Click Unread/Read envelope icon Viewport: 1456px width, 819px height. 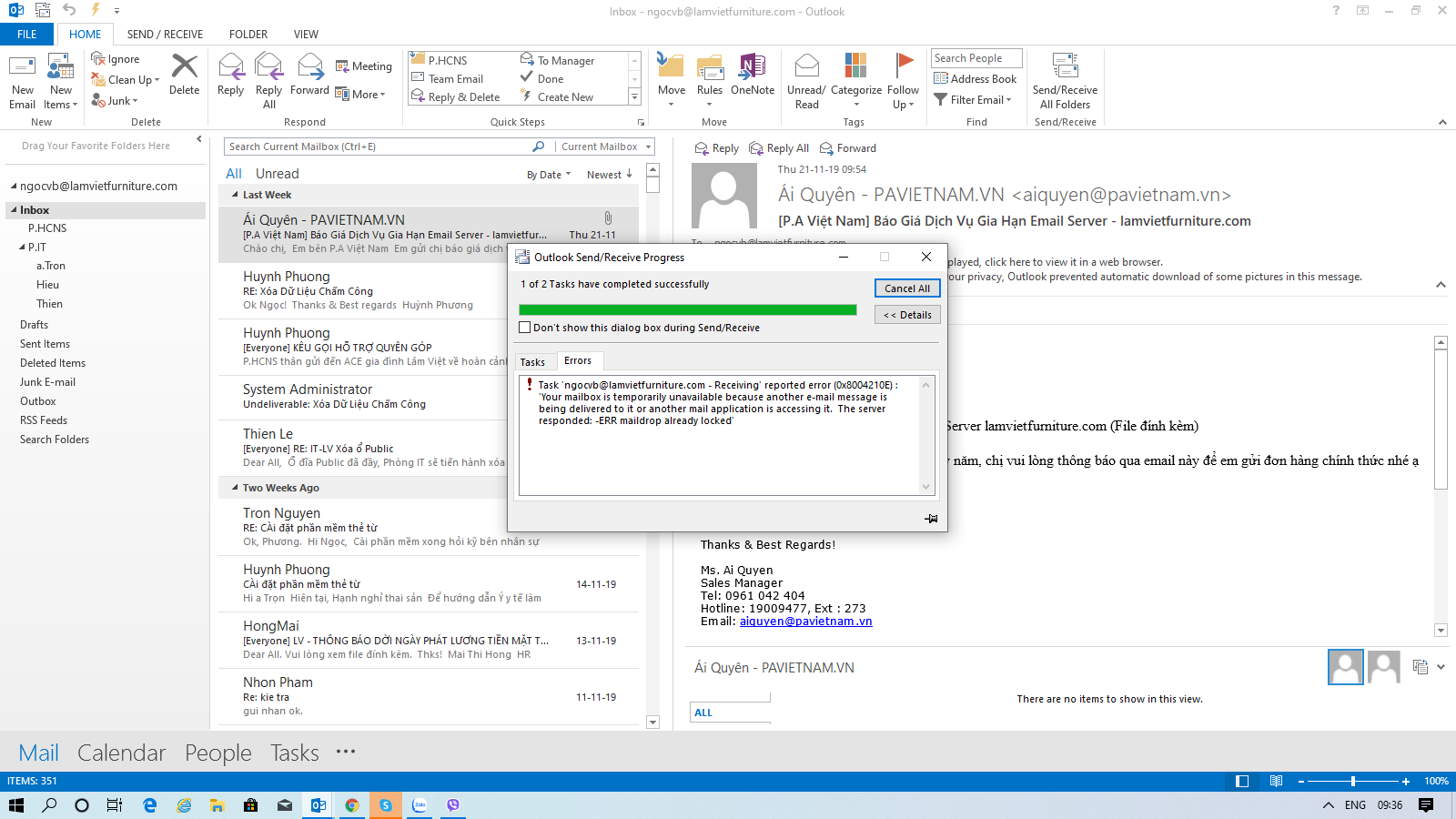point(806,66)
